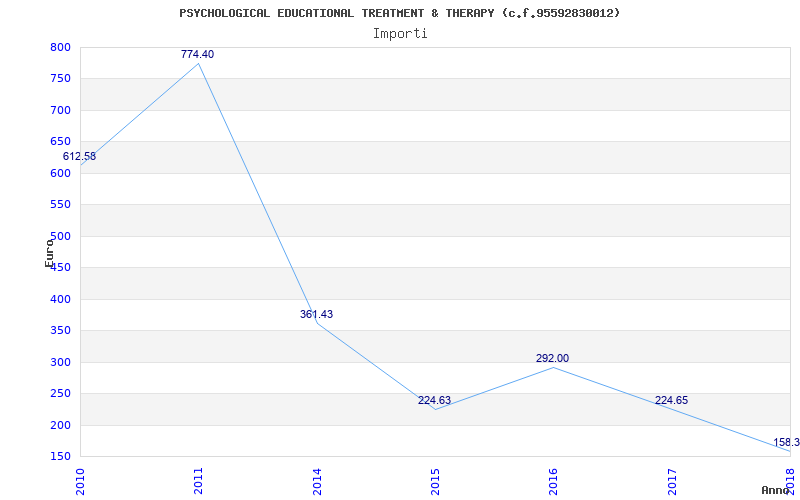The width and height of the screenshot is (800, 500).
Task: Click the 650 y-axis tick label
Action: tap(60, 142)
